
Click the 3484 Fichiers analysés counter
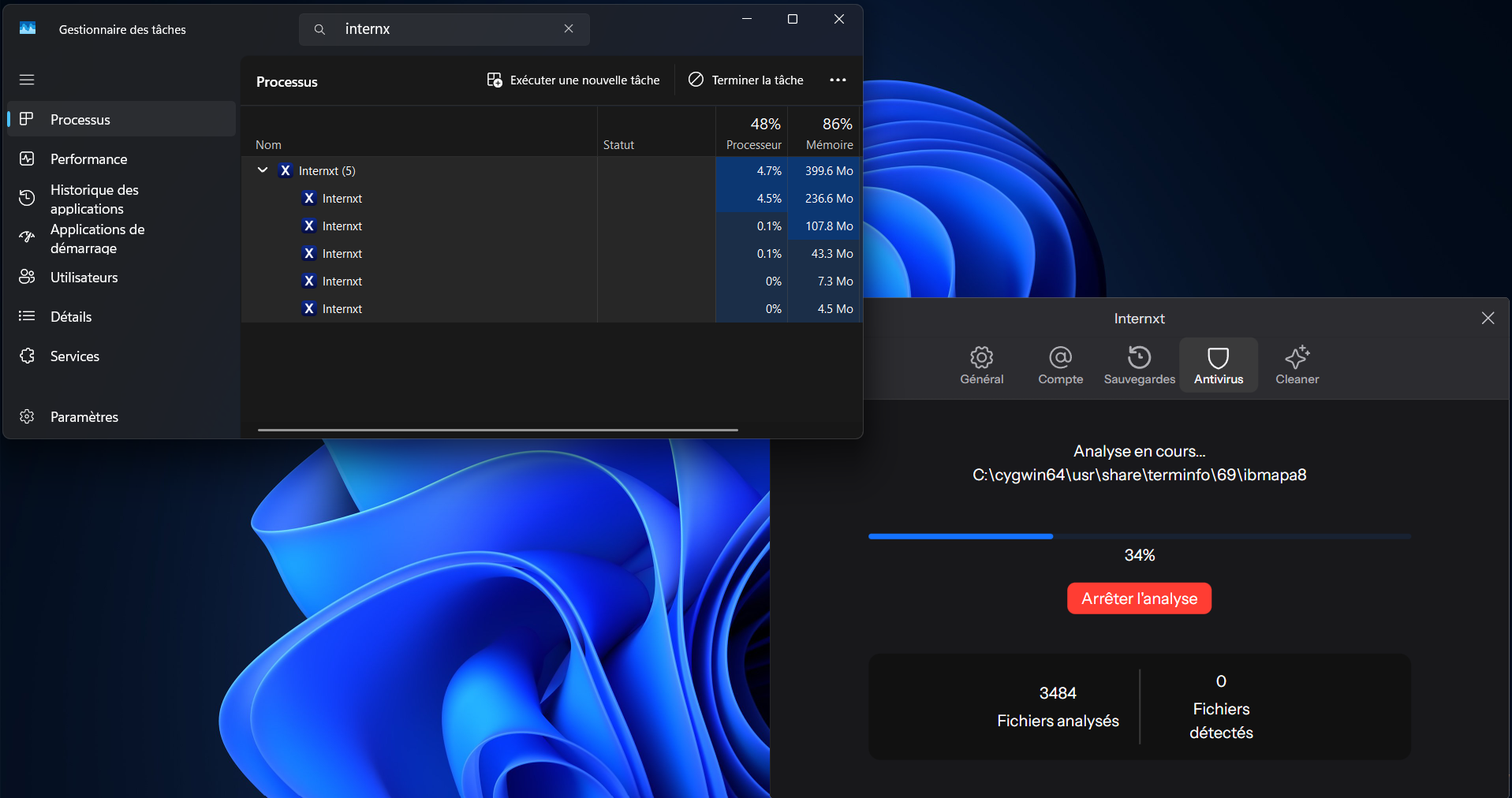[1058, 707]
